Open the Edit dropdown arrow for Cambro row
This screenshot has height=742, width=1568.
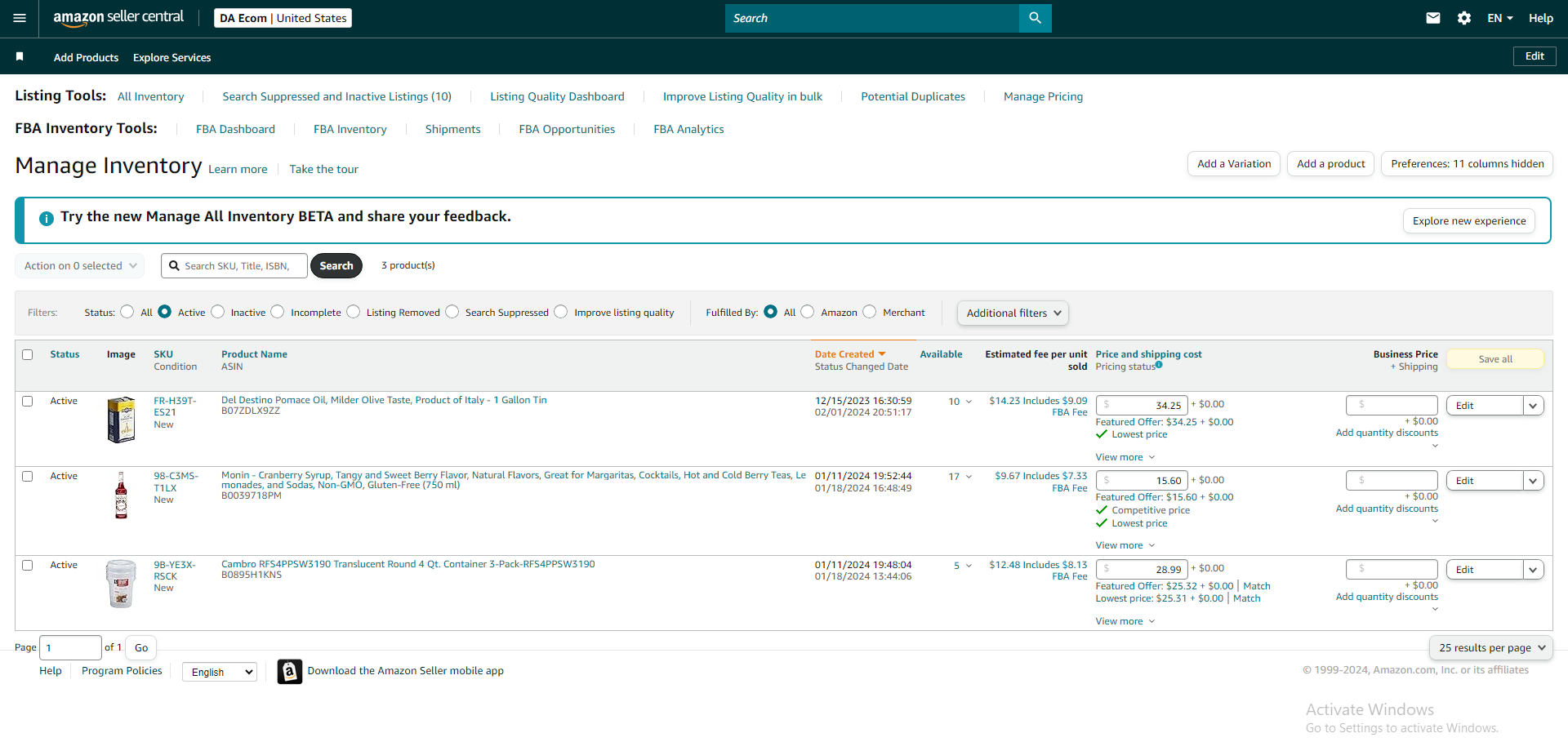point(1533,570)
